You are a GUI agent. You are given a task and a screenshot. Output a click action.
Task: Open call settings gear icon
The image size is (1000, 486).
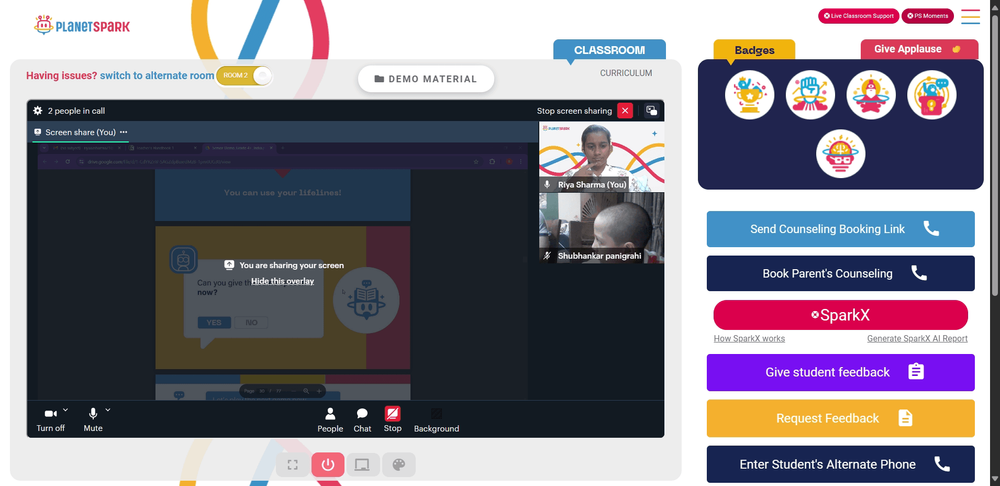(38, 110)
